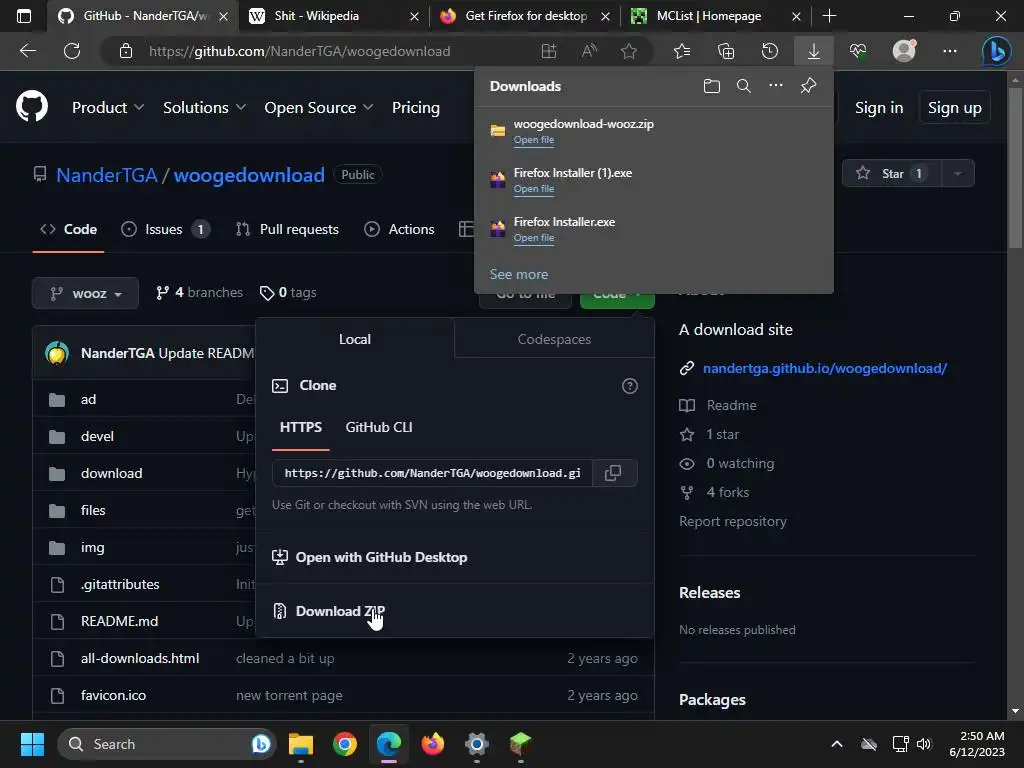Click the clone URL text field
Image resolution: width=1024 pixels, height=768 pixels.
coord(432,473)
